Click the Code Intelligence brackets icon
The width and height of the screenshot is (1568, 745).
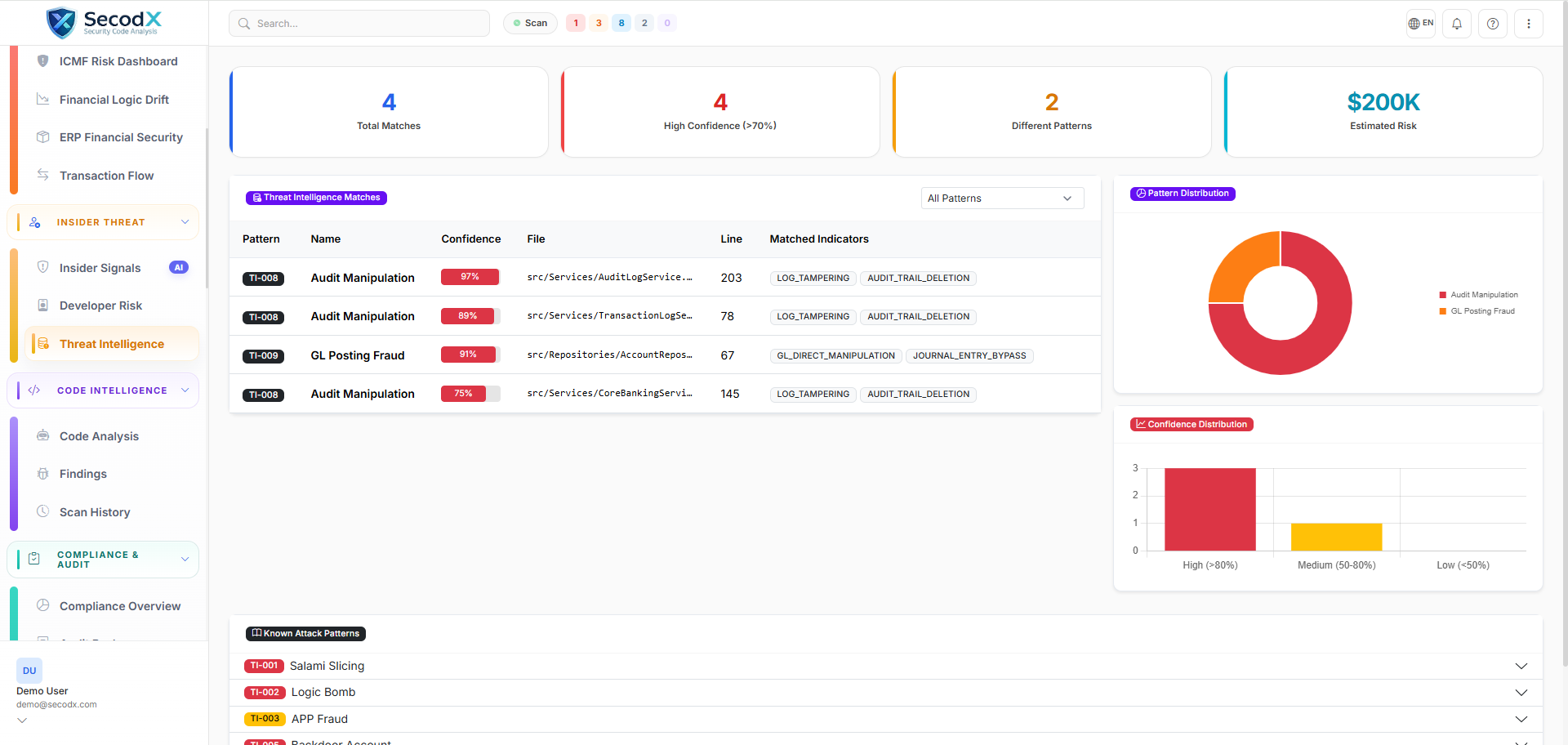pyautogui.click(x=34, y=390)
